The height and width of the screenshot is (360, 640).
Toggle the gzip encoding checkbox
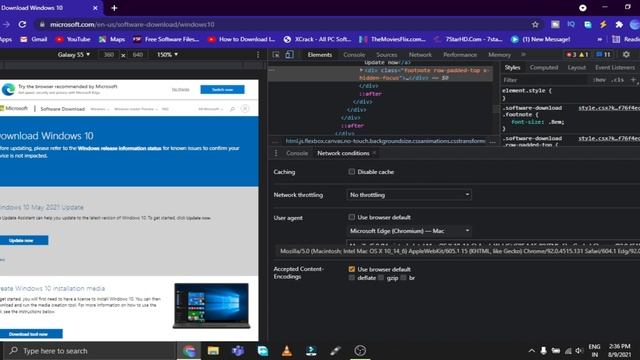[381, 278]
